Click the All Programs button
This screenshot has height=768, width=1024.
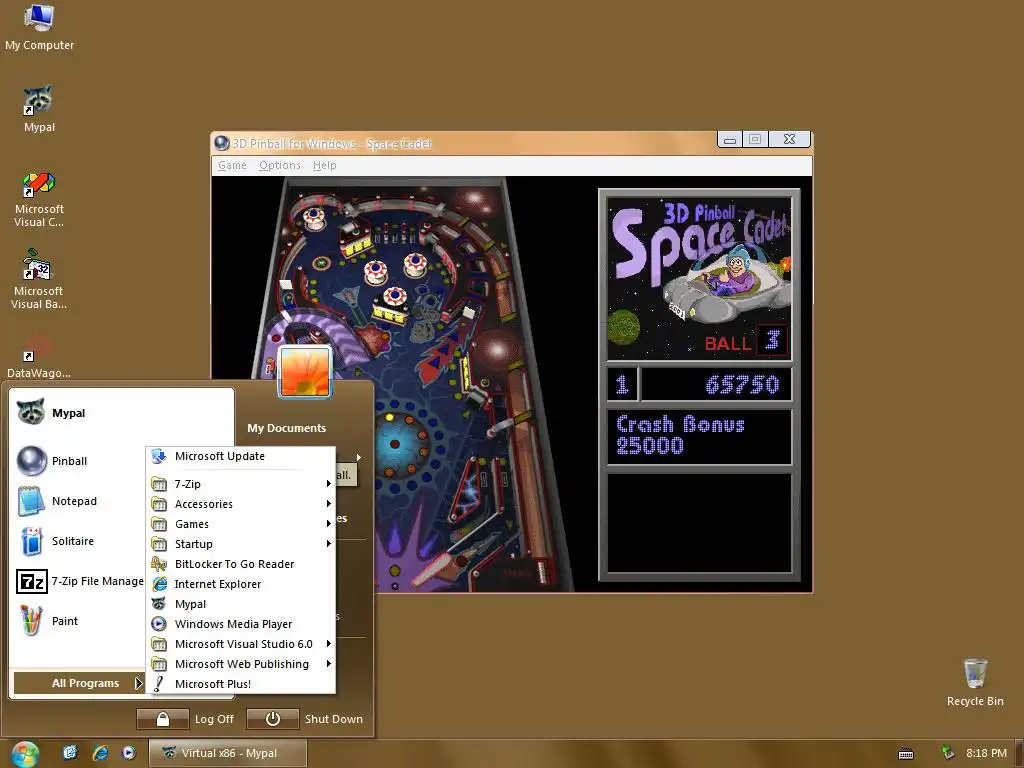(x=79, y=683)
